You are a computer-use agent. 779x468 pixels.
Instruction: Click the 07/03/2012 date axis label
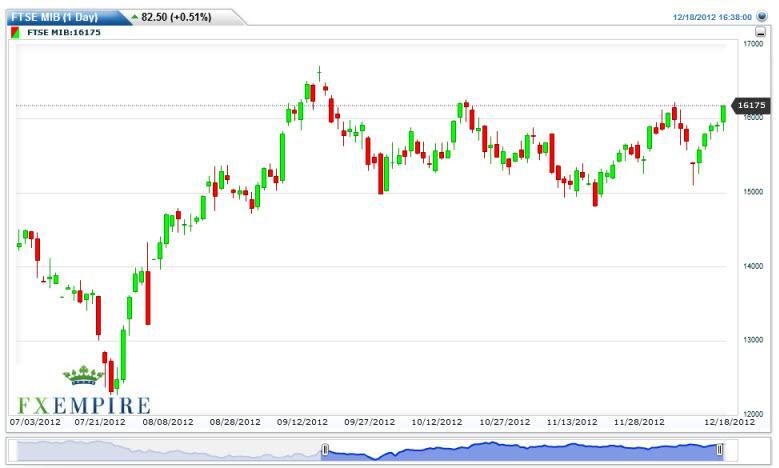[35, 422]
